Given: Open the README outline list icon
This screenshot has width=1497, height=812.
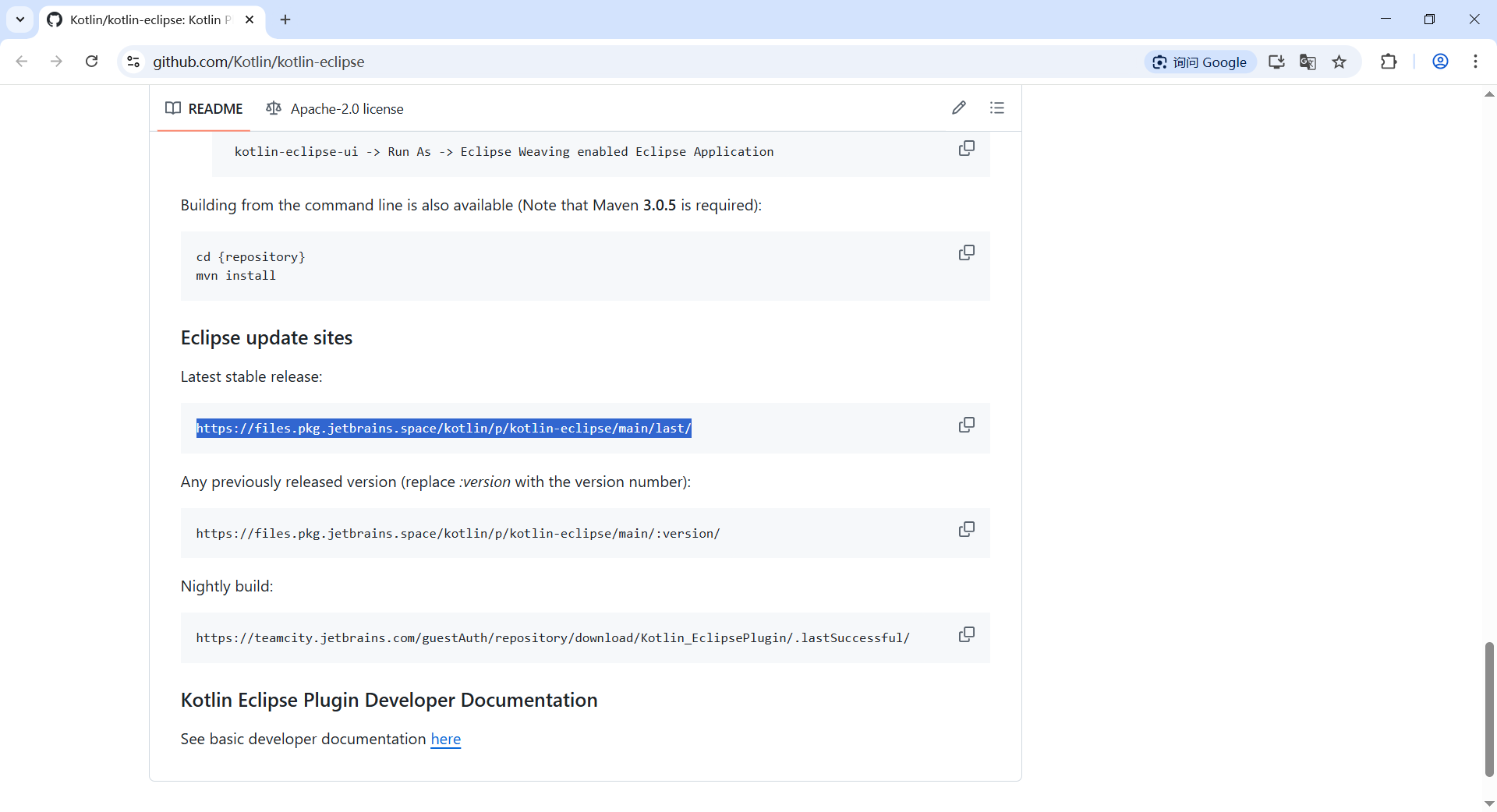Looking at the screenshot, I should [x=997, y=108].
